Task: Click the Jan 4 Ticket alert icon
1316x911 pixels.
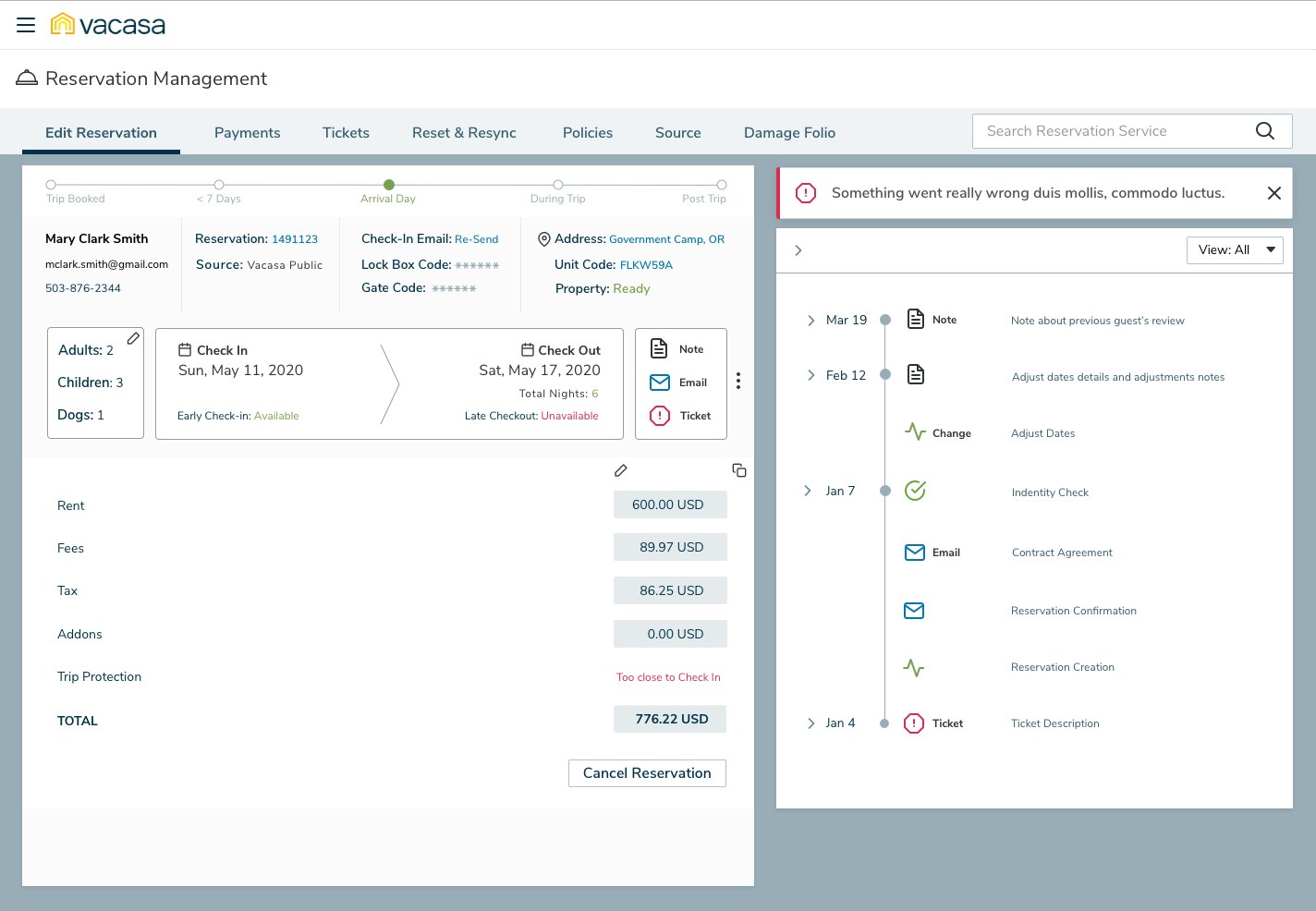Action: click(914, 723)
